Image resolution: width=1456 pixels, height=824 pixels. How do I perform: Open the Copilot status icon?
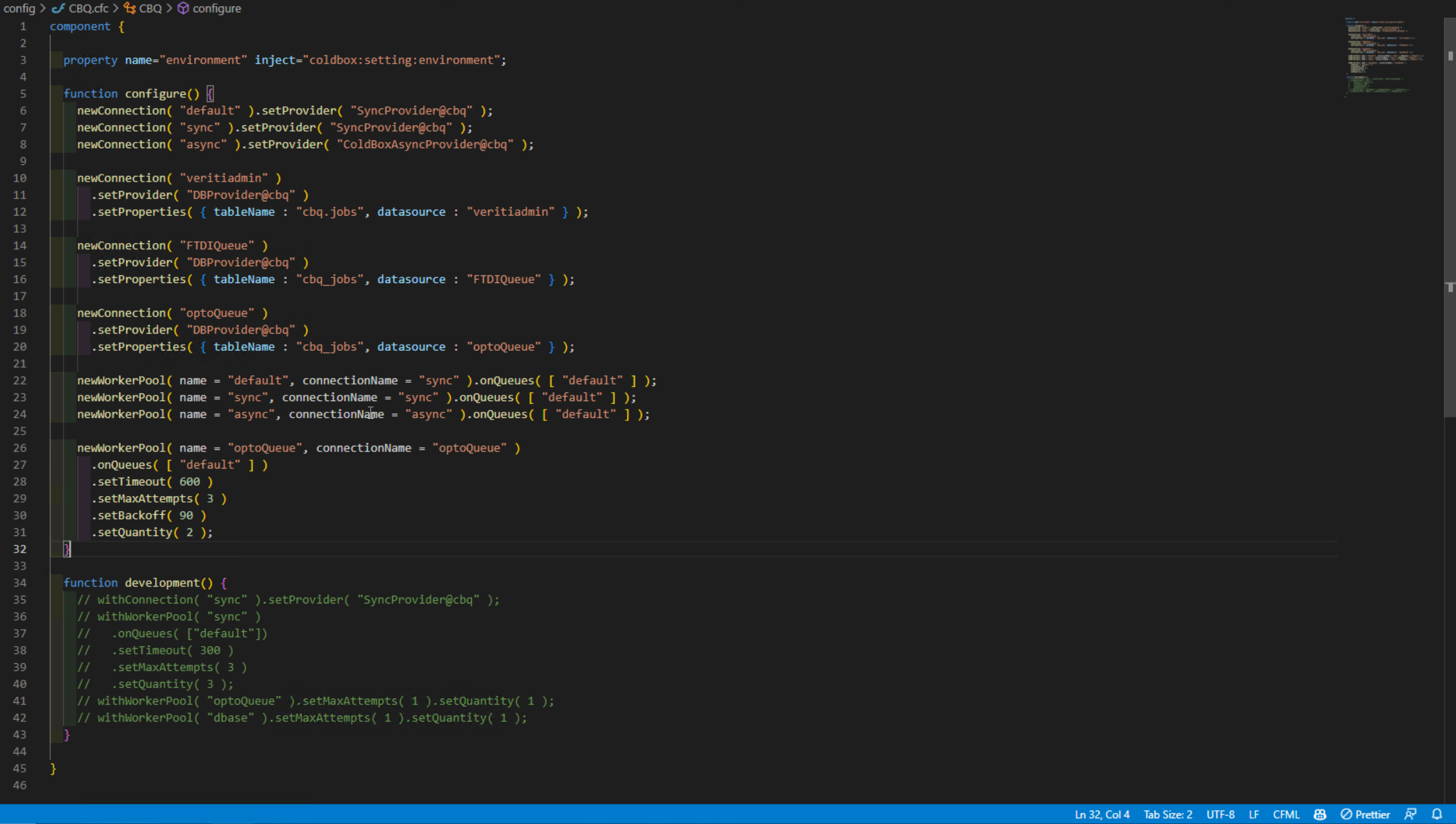[1320, 814]
